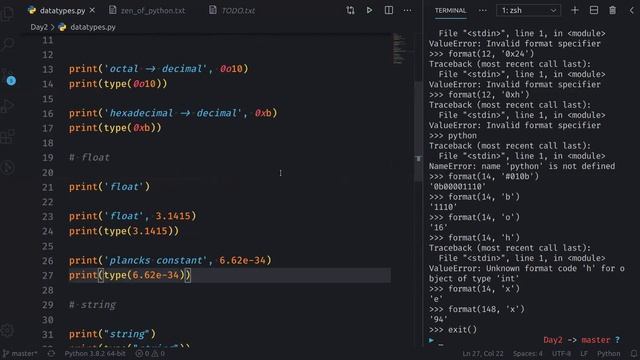Viewport: 640px width, 360px height.
Task: Kill terminal with trash icon
Action: pos(613,10)
